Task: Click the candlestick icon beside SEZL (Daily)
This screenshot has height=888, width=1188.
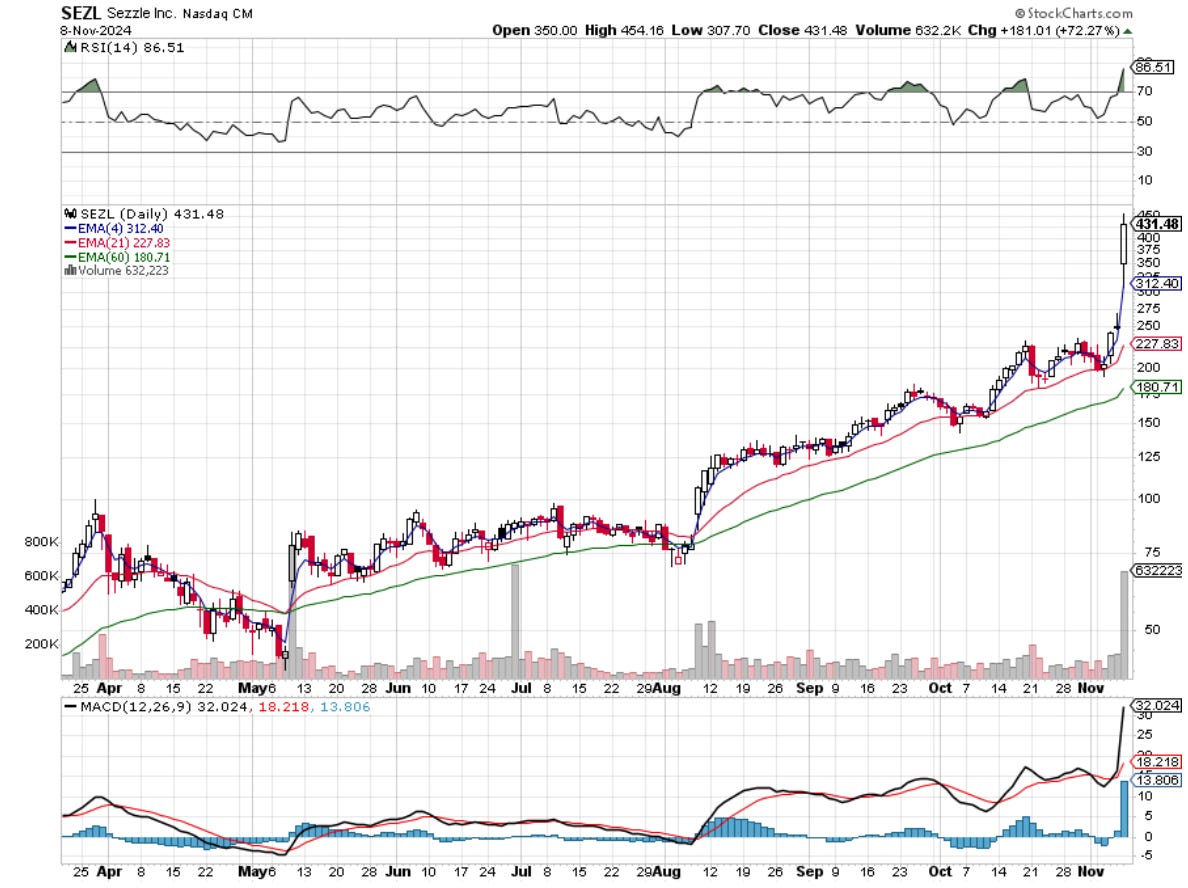Action: [70, 214]
